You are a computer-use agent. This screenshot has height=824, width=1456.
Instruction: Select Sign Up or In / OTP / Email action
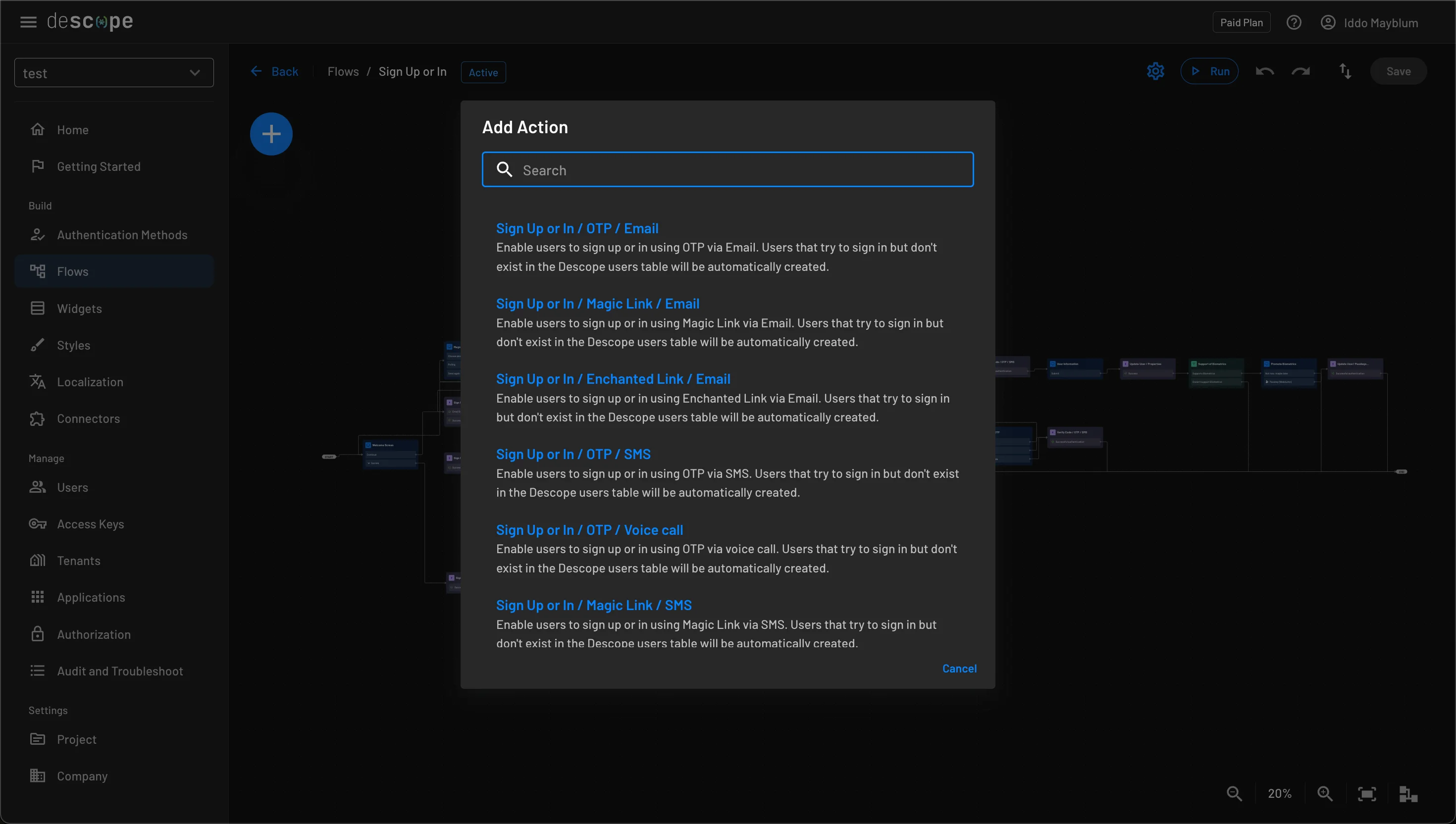577,228
